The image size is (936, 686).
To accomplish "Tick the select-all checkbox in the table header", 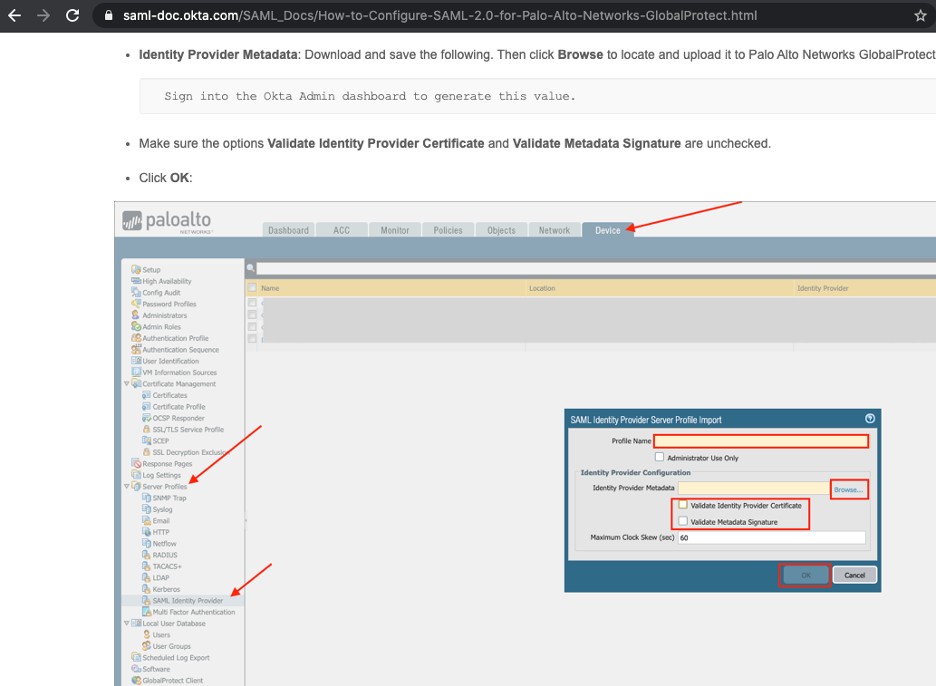I will pyautogui.click(x=253, y=288).
